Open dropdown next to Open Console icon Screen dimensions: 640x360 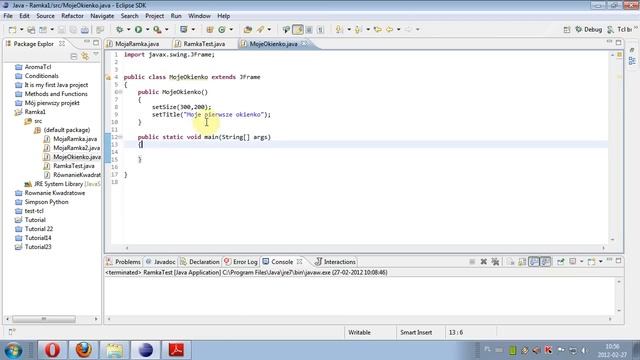coord(600,262)
